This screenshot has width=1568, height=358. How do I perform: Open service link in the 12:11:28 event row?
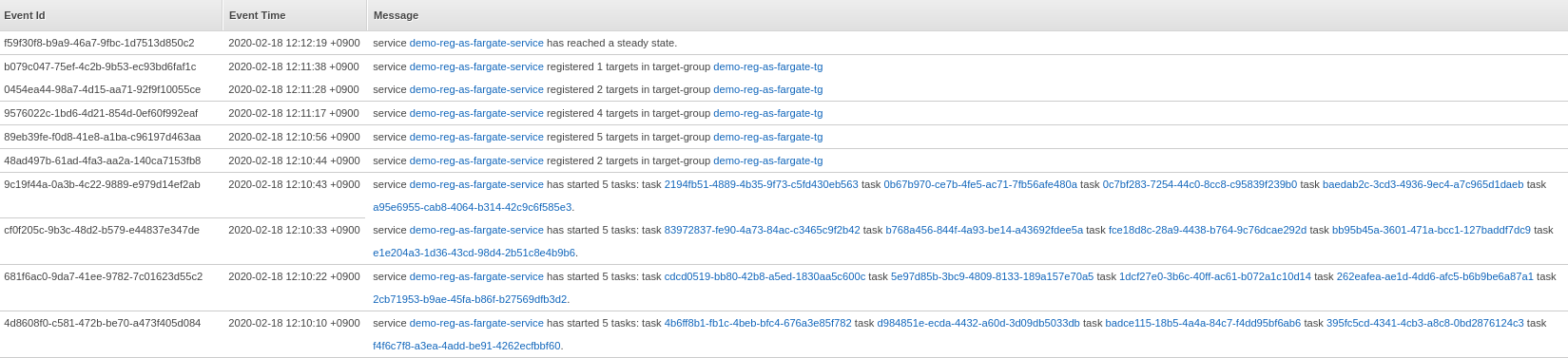point(476,89)
